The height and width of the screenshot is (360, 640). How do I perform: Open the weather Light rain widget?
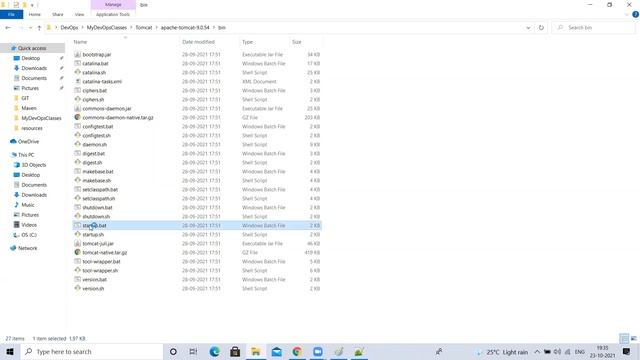click(x=502, y=352)
